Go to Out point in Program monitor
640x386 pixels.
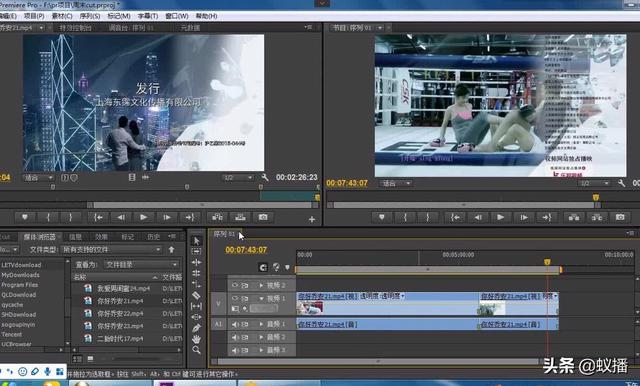(547, 217)
